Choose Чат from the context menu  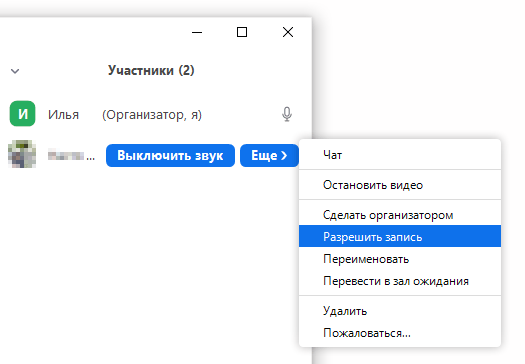click(400, 155)
